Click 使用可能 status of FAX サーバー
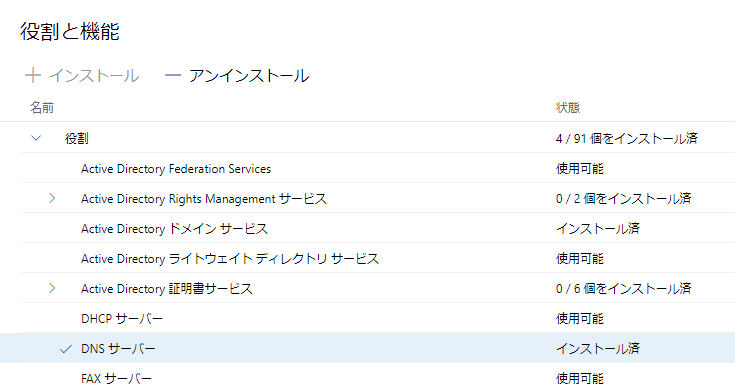This screenshot has width=735, height=390. (580, 378)
